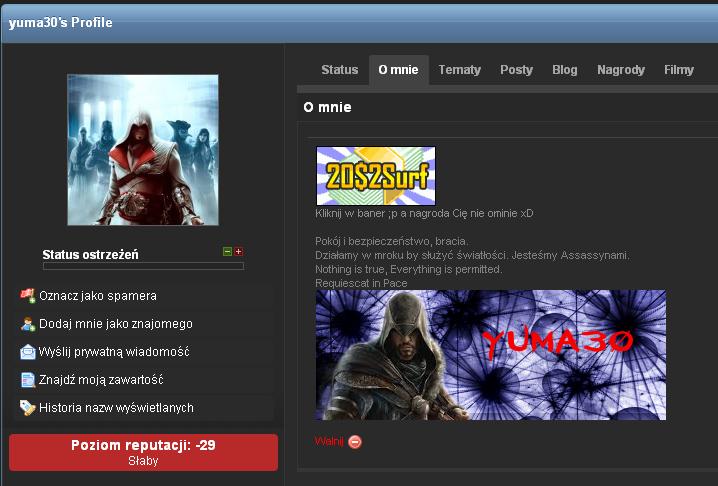Select the O mnie tab
718x486 pixels.
coord(398,70)
